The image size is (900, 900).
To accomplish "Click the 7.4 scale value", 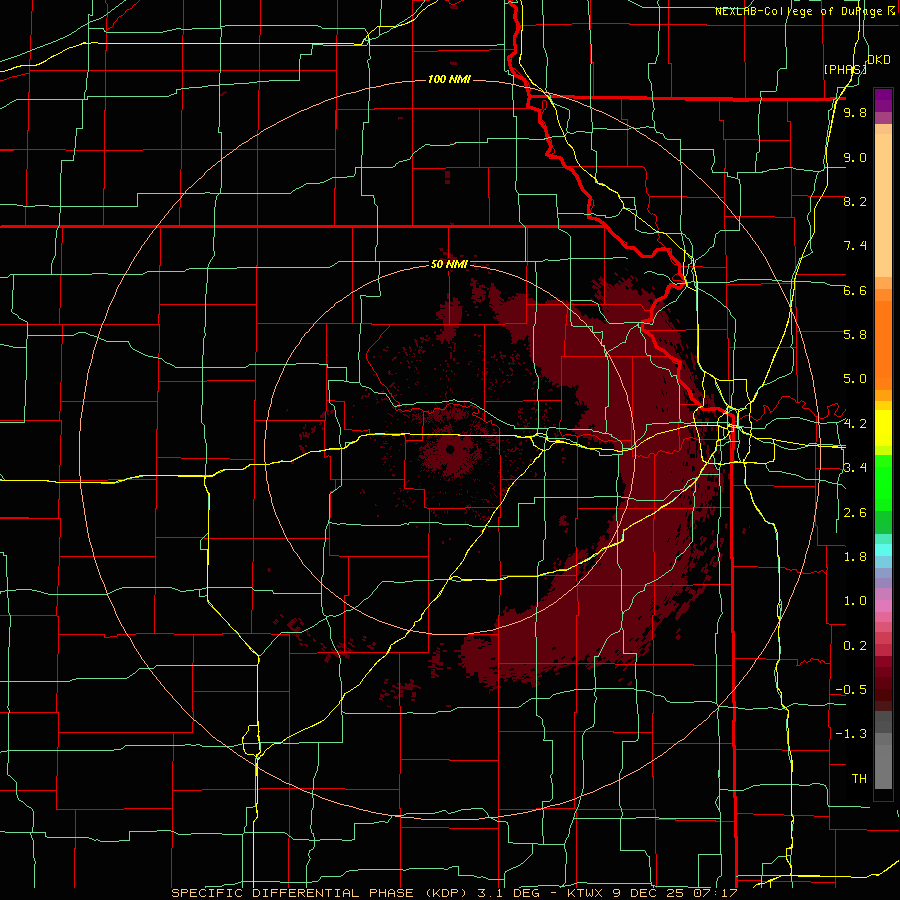I will 855,246.
